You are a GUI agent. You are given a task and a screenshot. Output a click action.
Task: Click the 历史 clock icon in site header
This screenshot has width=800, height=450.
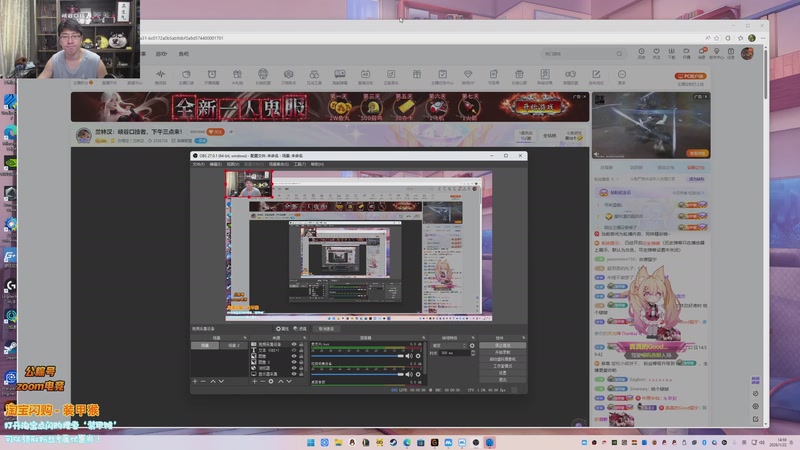641,52
